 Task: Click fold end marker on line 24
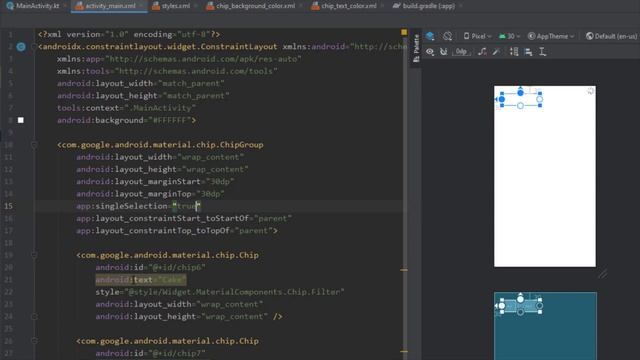(34, 316)
